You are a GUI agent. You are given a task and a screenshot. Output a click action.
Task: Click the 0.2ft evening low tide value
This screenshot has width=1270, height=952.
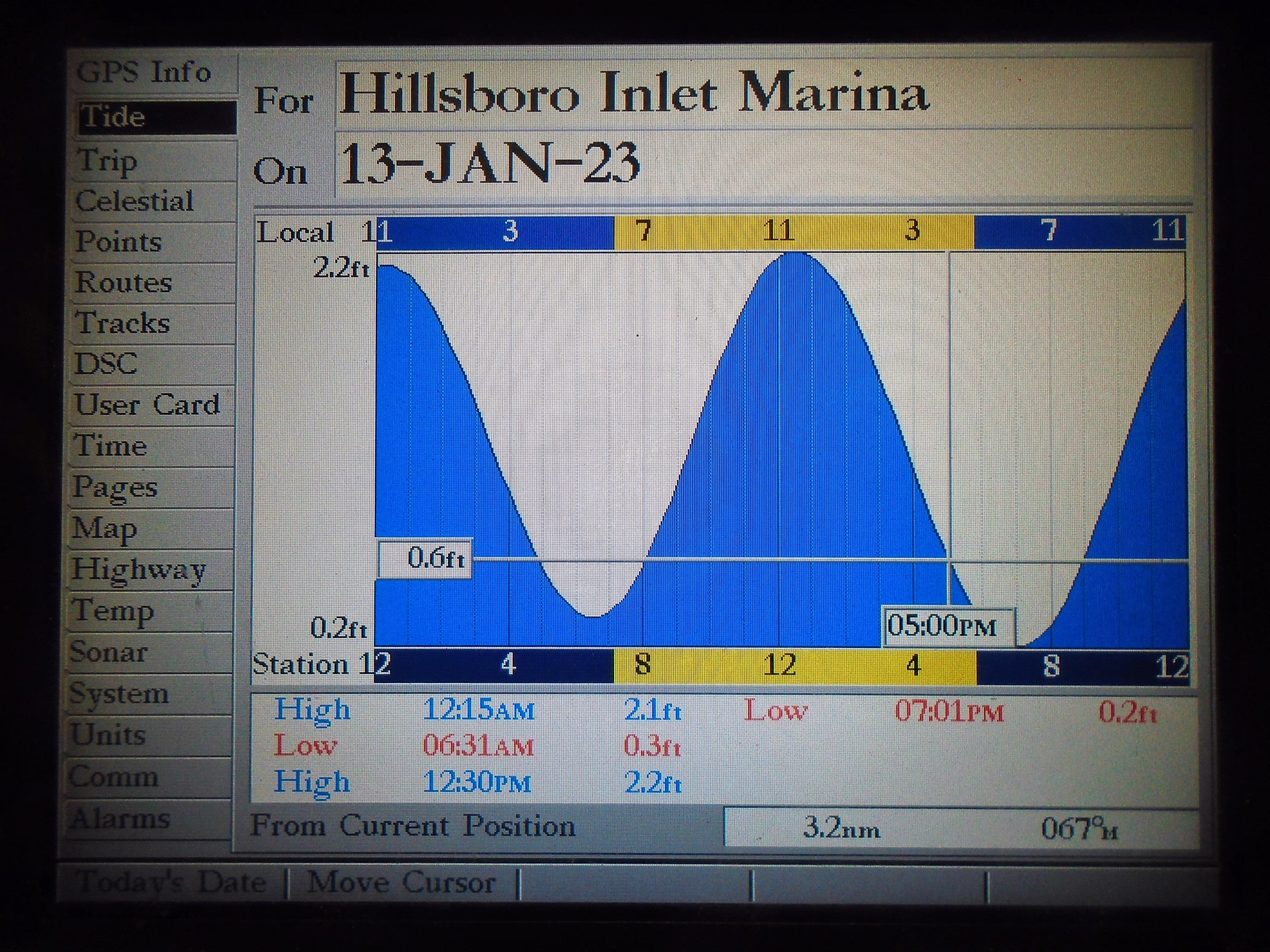[x=1128, y=712]
